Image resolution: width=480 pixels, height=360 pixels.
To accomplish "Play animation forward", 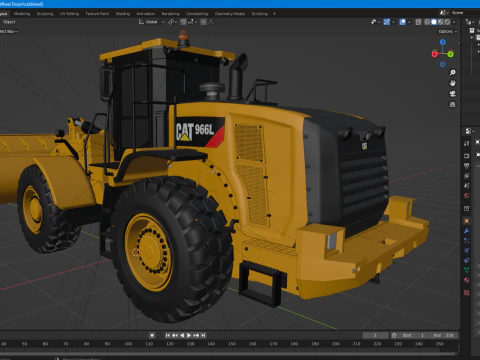I will pyautogui.click(x=189, y=335).
